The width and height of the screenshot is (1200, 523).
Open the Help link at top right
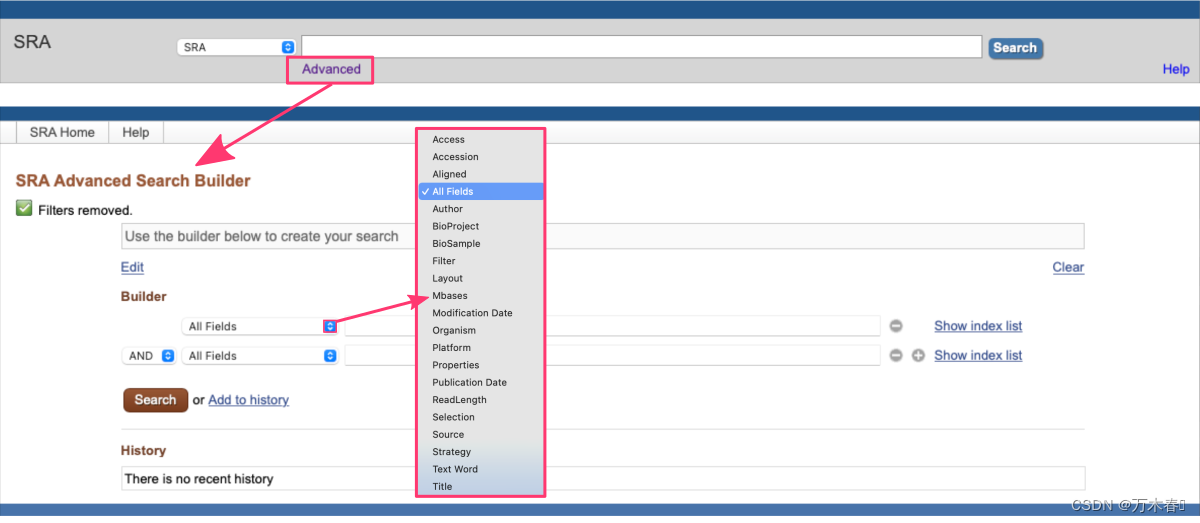pyautogui.click(x=1176, y=69)
